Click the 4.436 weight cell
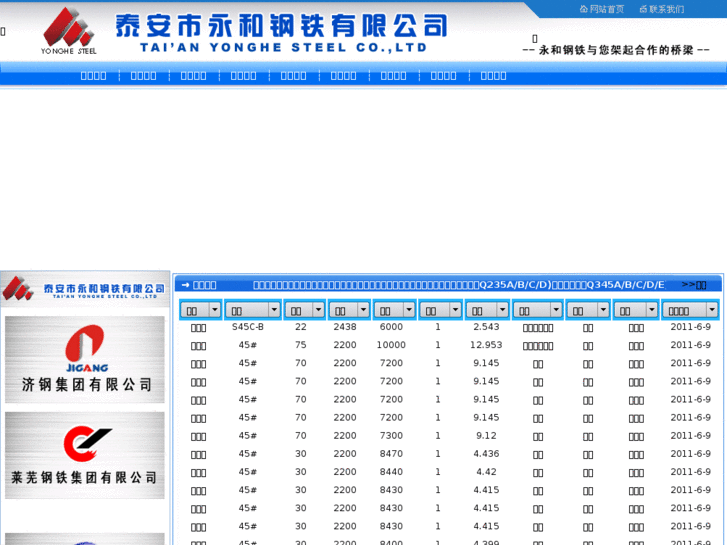Image resolution: width=727 pixels, height=545 pixels. point(486,454)
